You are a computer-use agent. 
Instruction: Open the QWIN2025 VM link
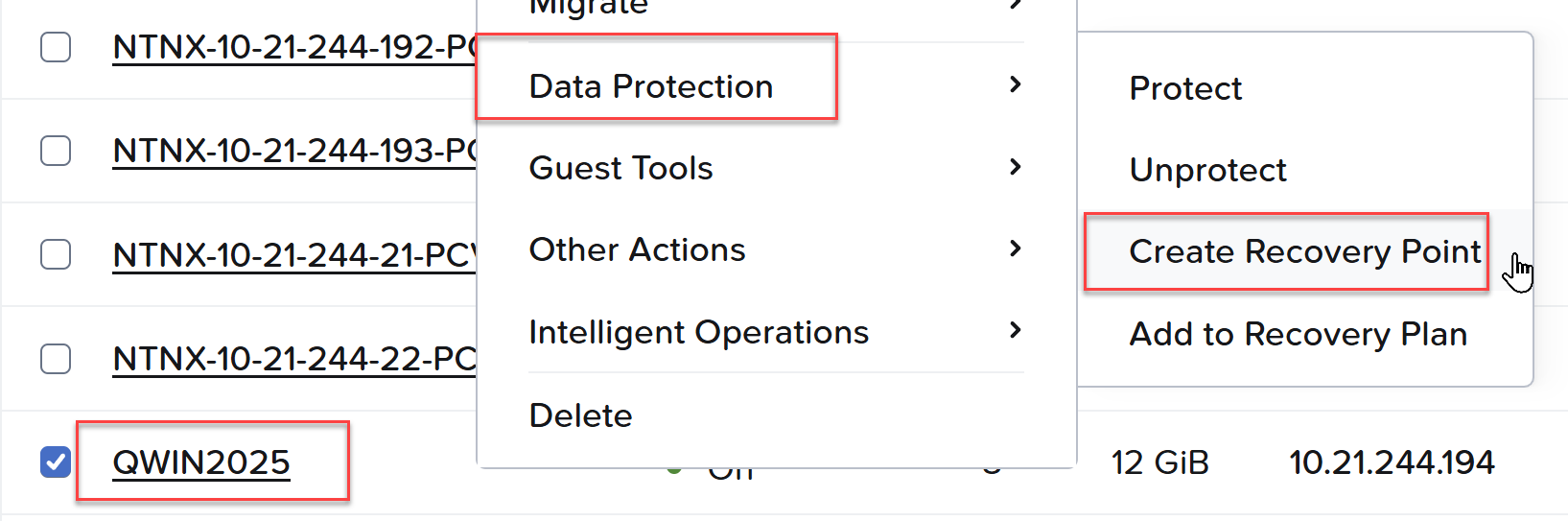(201, 462)
